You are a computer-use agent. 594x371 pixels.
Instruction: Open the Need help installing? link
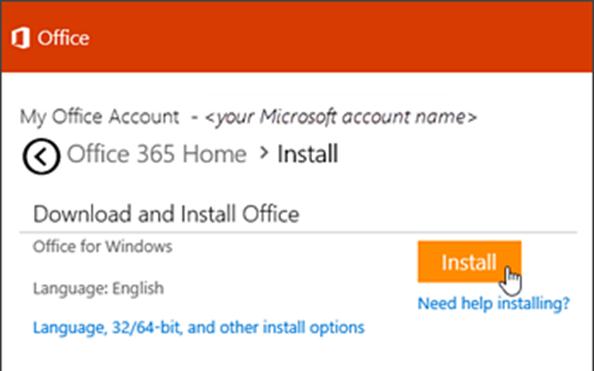tap(494, 303)
